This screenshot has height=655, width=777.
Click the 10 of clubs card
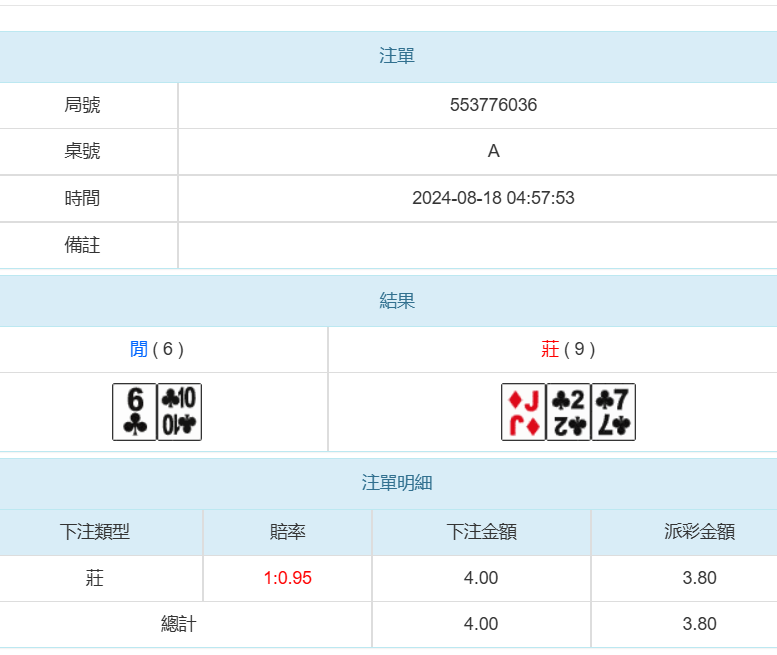[180, 411]
